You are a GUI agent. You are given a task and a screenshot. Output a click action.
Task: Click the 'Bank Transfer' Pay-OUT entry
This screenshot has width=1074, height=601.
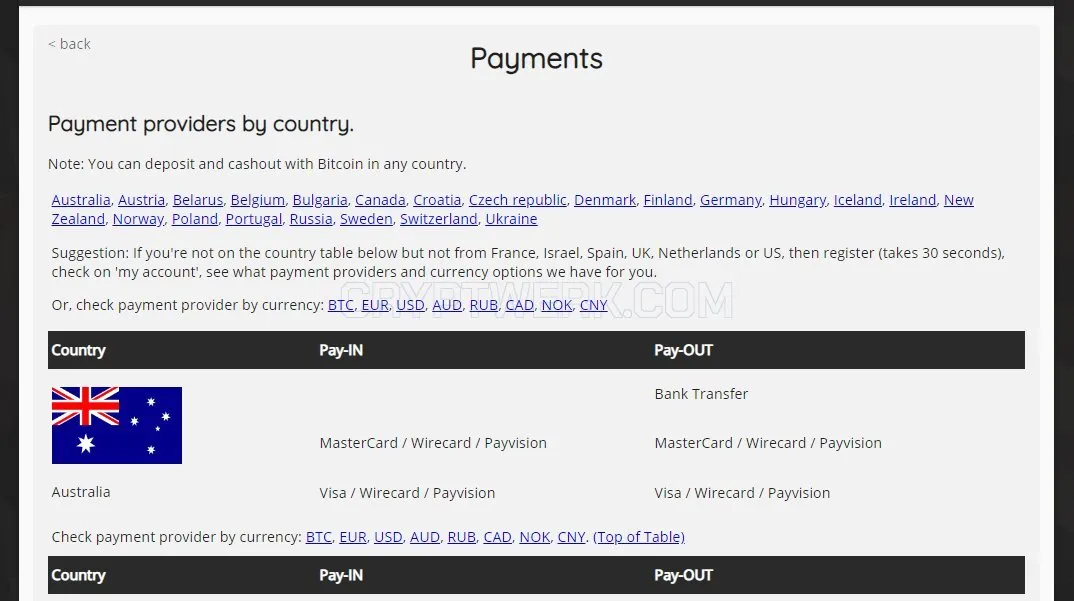pyautogui.click(x=701, y=394)
